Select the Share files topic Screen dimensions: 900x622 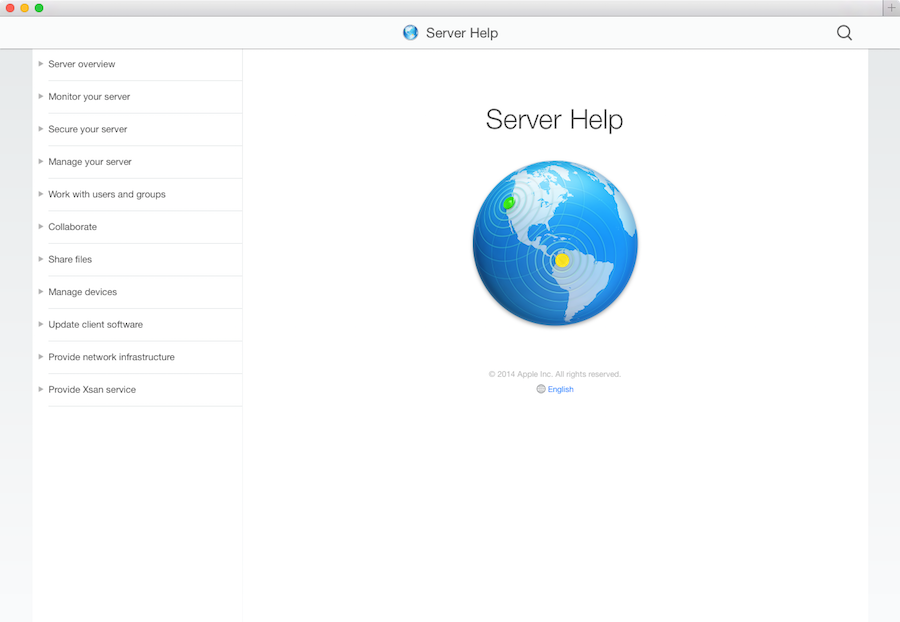tap(70, 259)
